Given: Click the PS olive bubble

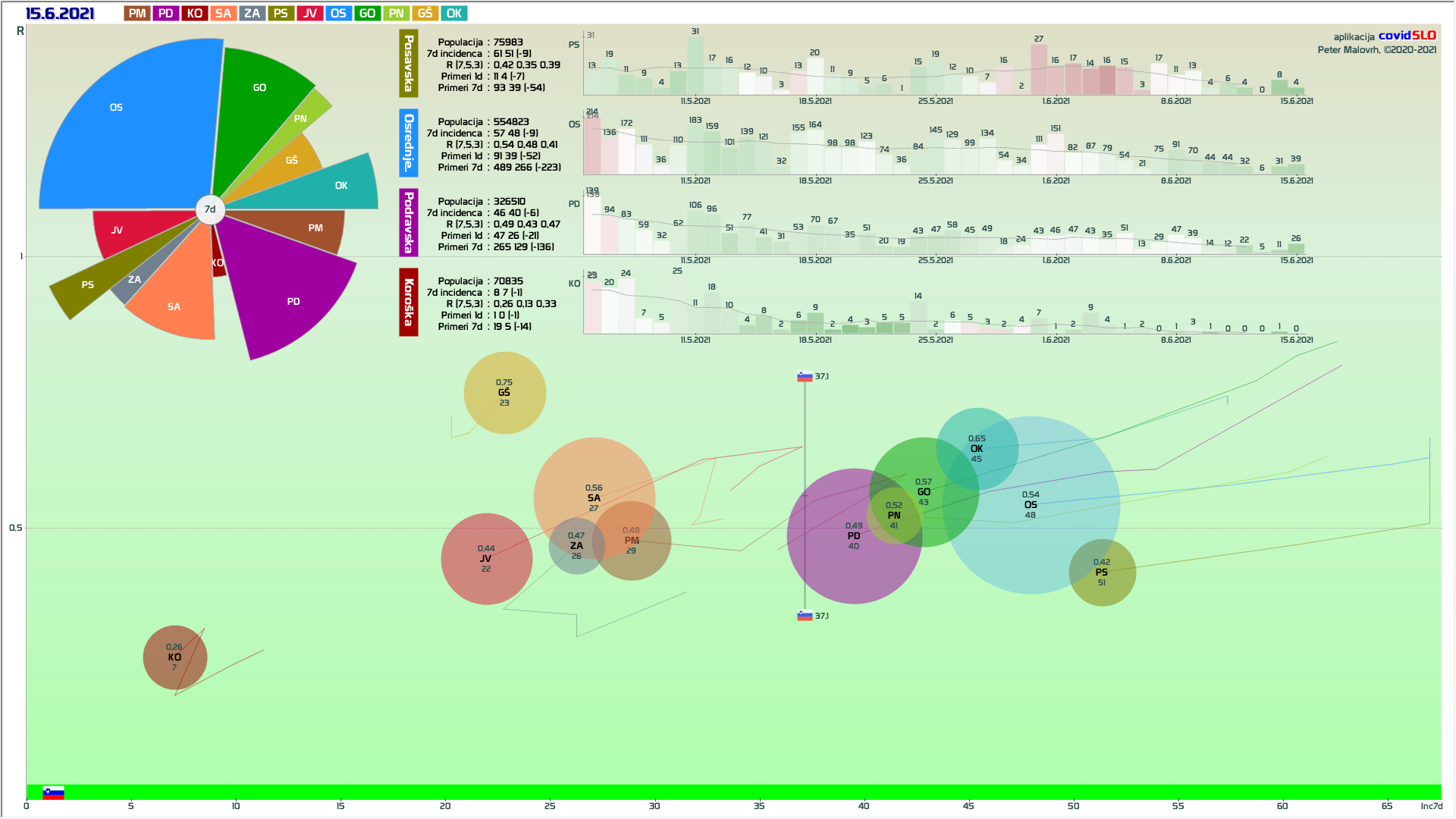Looking at the screenshot, I should point(1102,573).
